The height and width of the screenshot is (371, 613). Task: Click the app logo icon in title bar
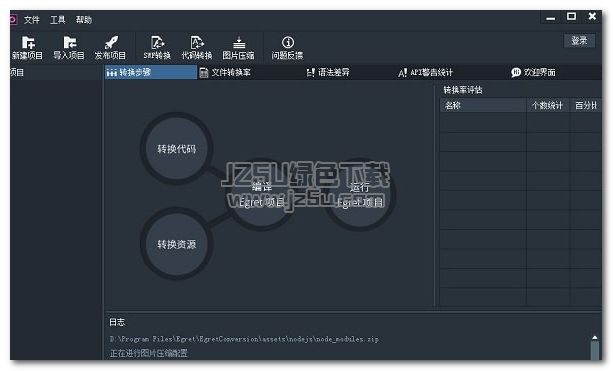click(13, 20)
